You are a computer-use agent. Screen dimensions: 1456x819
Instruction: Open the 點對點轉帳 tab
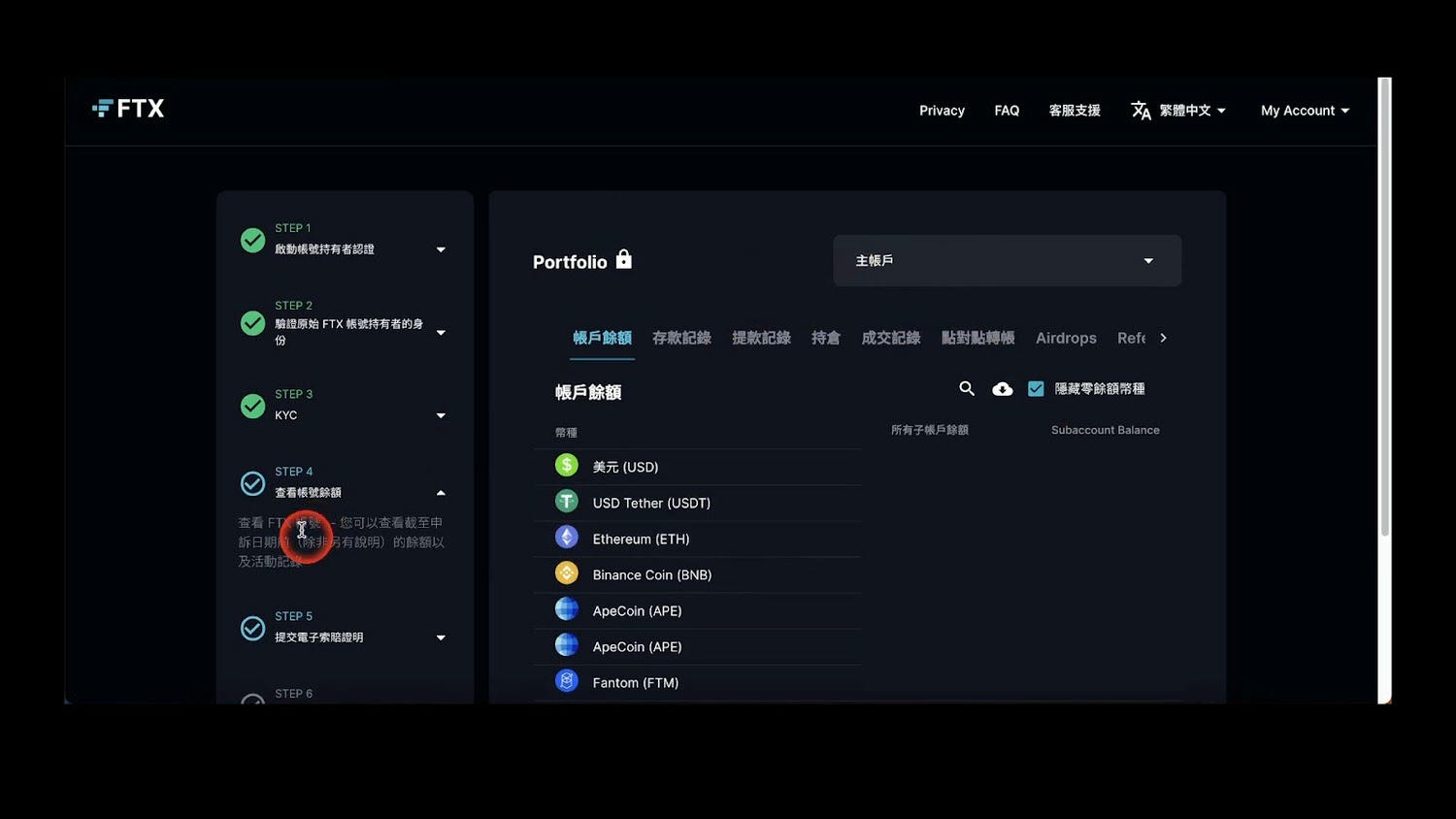(x=978, y=338)
